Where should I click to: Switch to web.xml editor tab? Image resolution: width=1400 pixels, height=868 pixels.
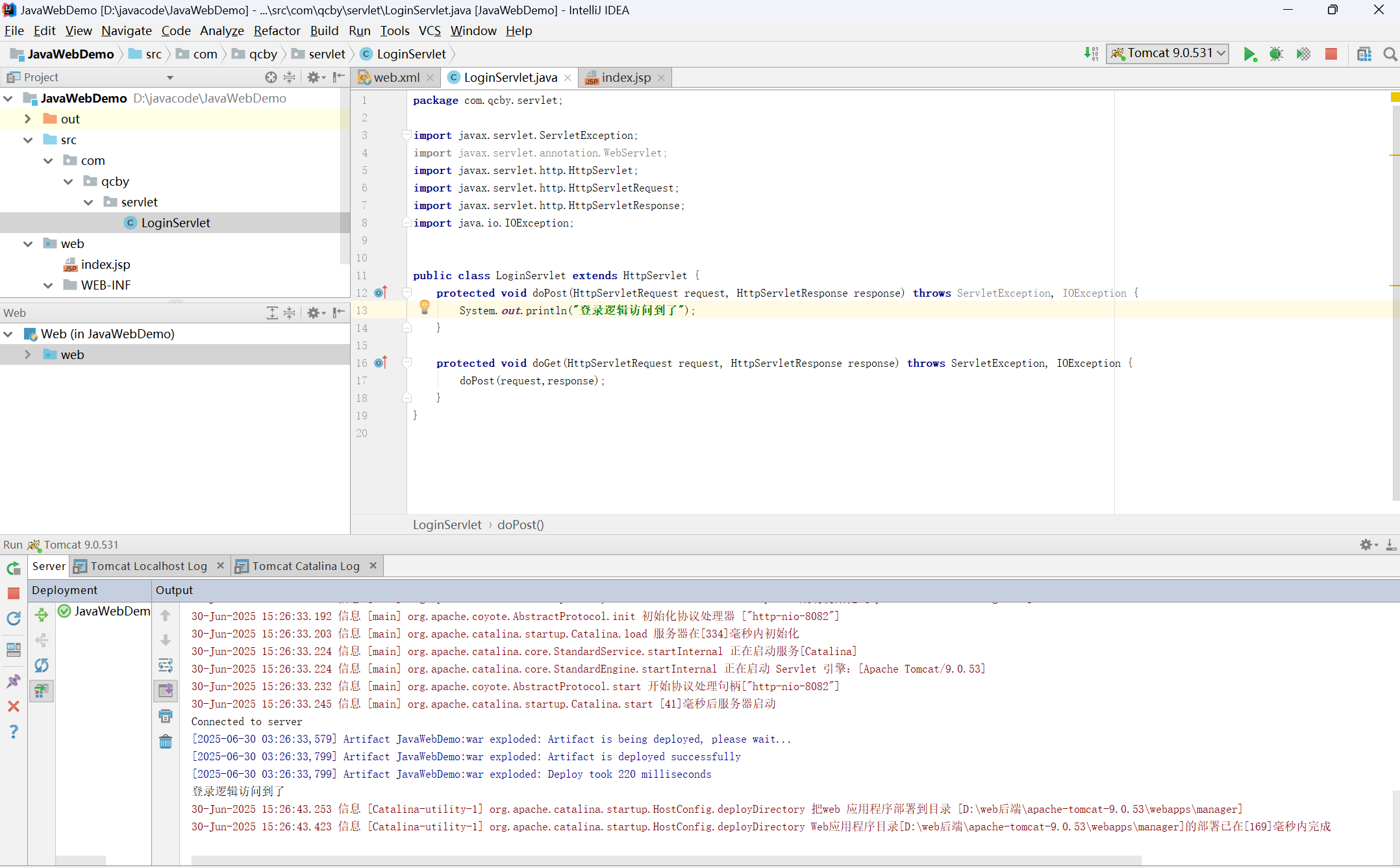pyautogui.click(x=396, y=77)
